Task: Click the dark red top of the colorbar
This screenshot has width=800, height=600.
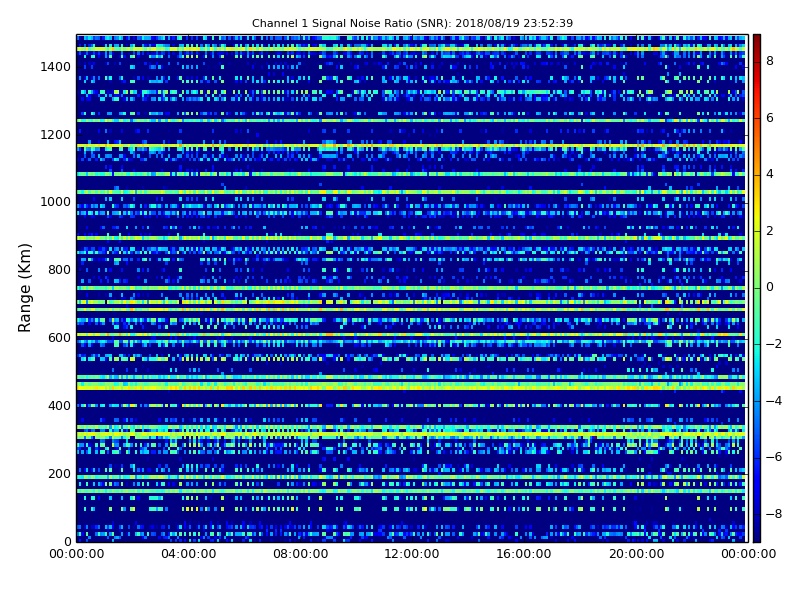Action: tap(757, 41)
